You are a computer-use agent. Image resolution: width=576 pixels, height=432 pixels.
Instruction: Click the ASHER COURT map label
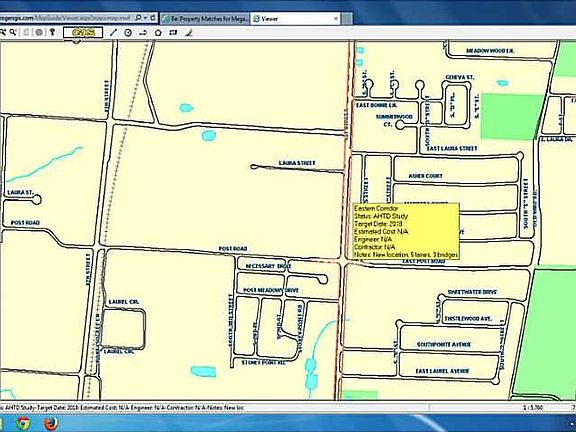(425, 176)
